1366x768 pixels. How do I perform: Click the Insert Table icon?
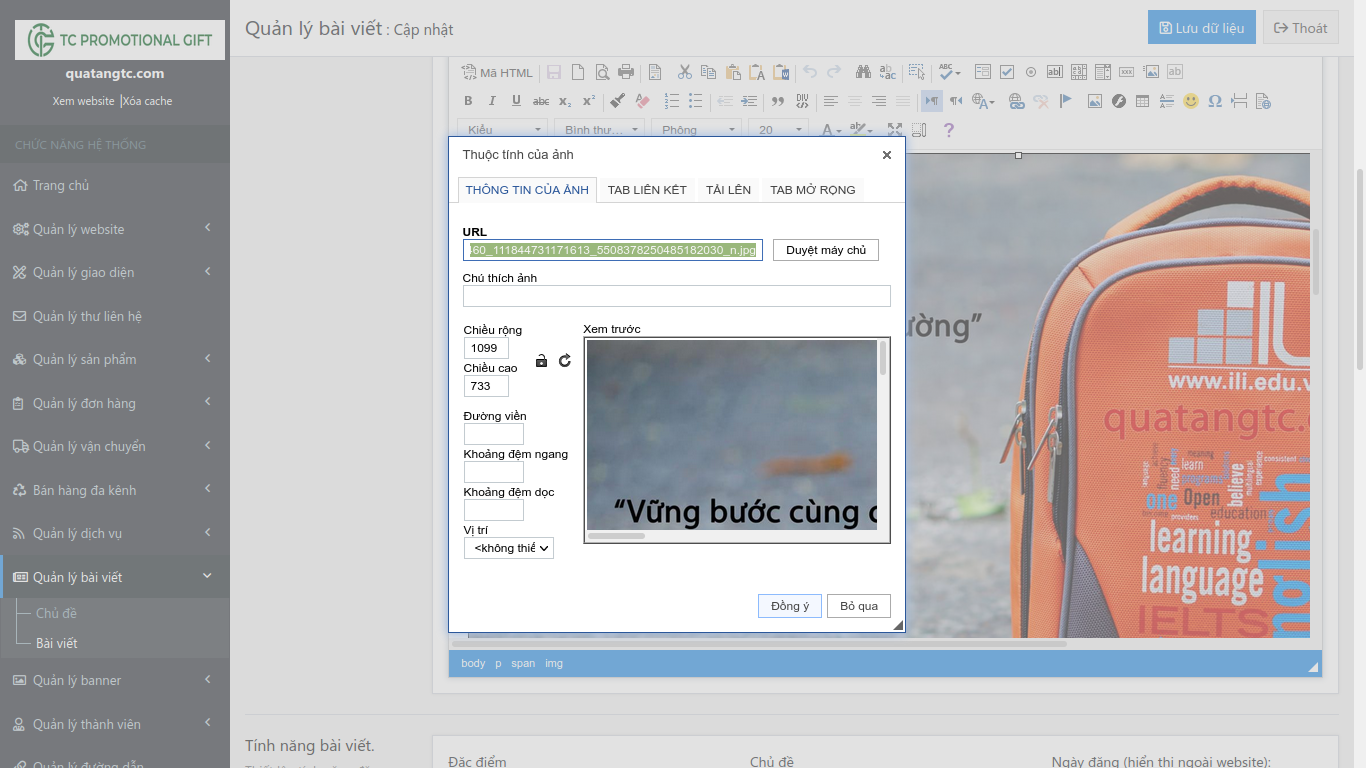tap(1142, 101)
